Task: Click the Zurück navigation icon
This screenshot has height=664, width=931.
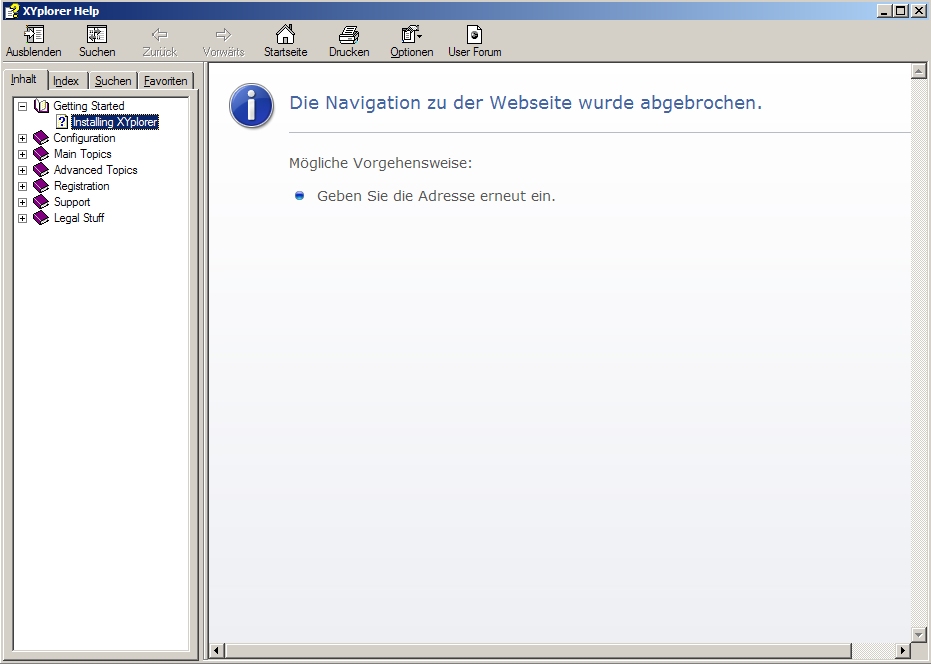Action: (x=159, y=35)
